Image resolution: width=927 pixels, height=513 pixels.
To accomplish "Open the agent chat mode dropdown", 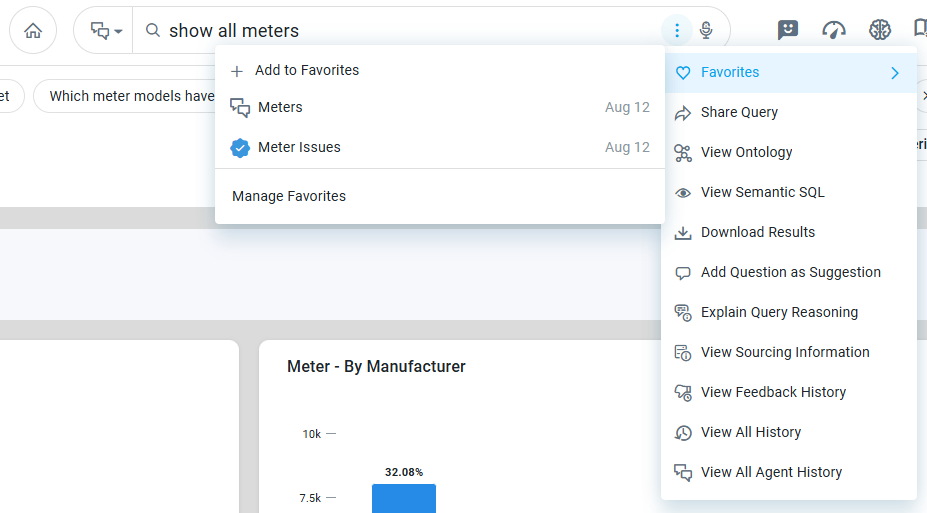I will click(x=106, y=30).
